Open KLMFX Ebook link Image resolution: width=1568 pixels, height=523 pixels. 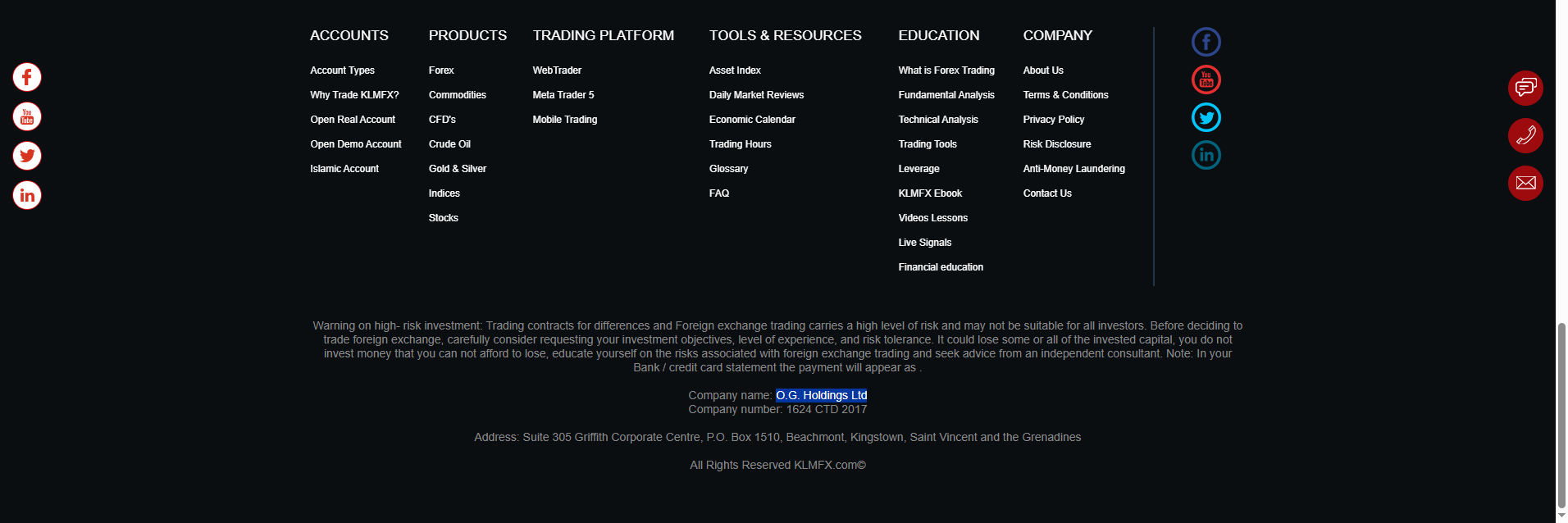(931, 193)
